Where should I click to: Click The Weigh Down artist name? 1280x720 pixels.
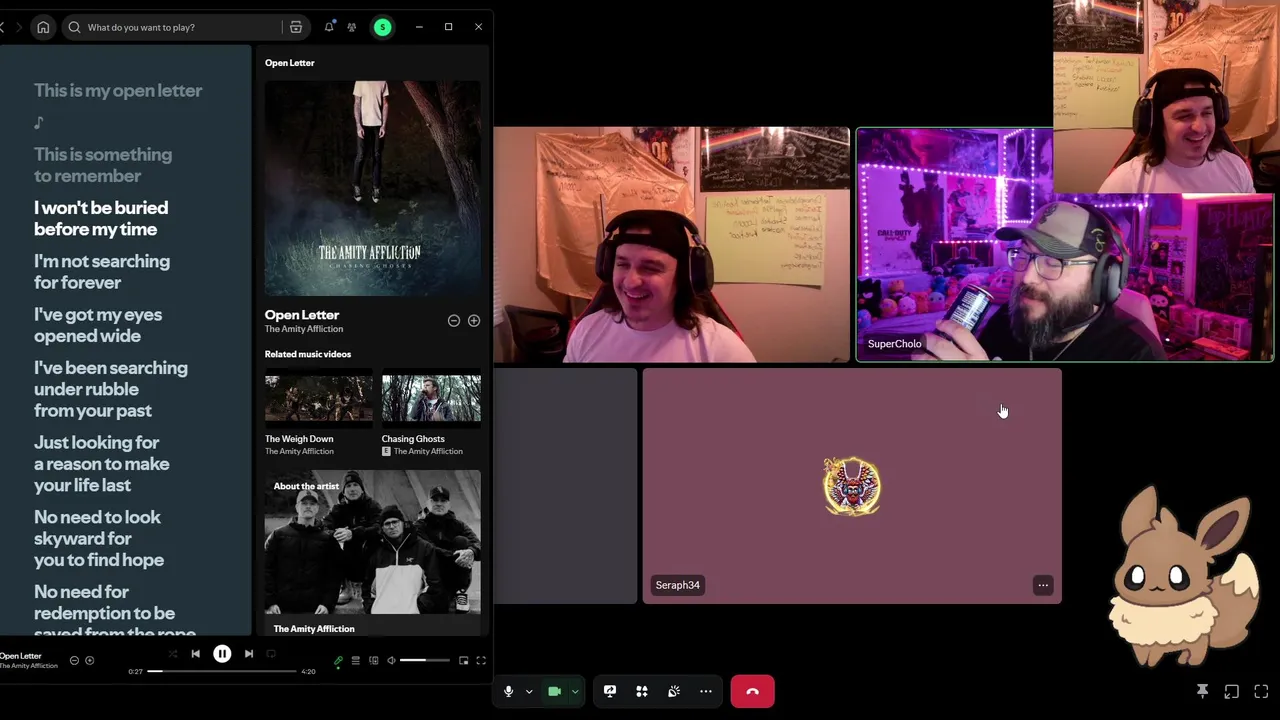[x=300, y=451]
